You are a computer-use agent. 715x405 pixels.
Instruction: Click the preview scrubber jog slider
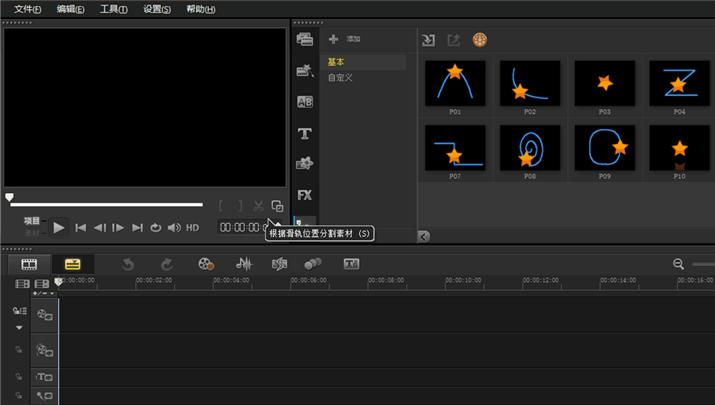(x=10, y=198)
